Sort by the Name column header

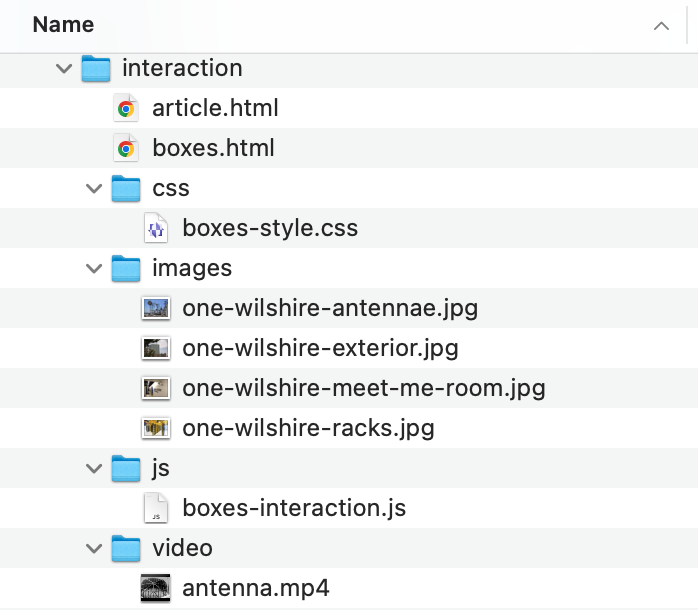[63, 24]
